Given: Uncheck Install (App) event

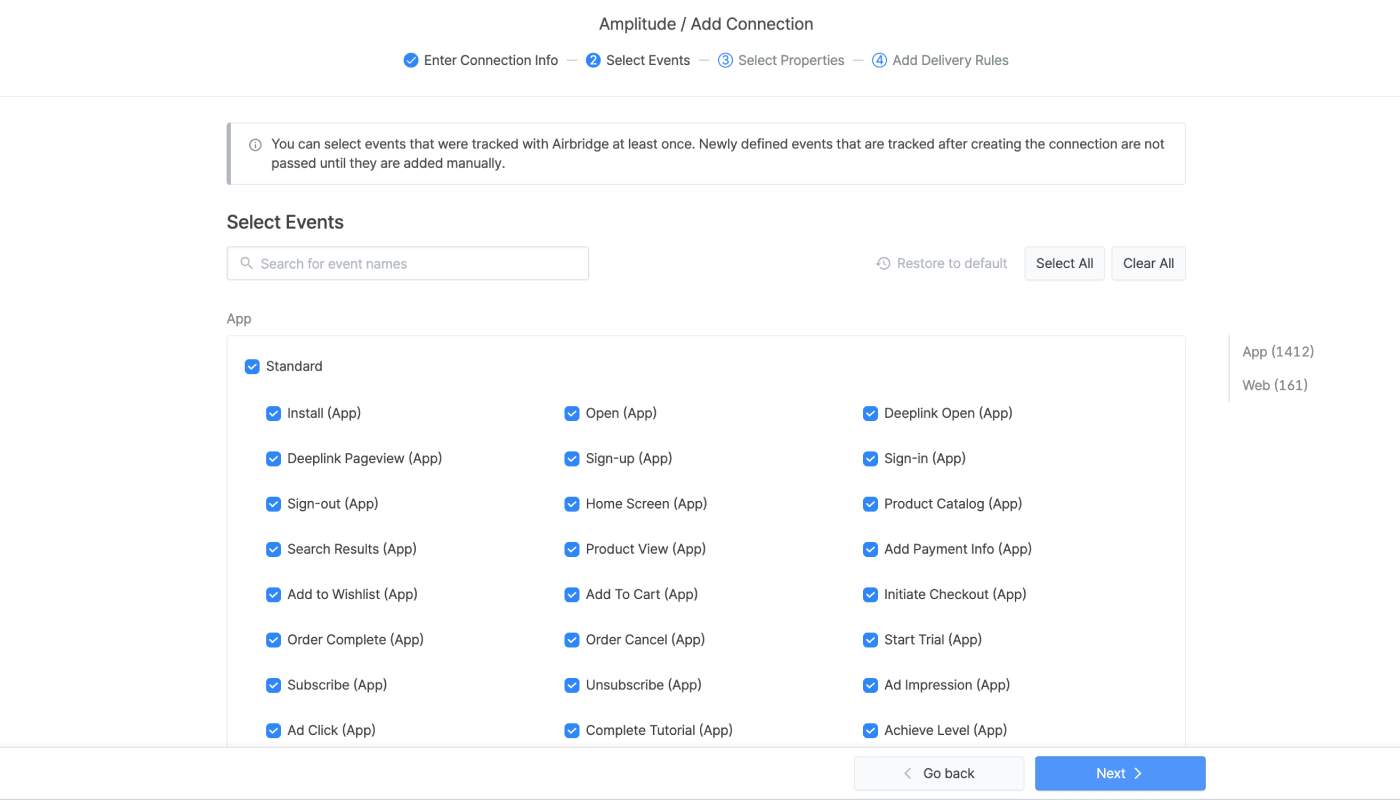Looking at the screenshot, I should 273,413.
